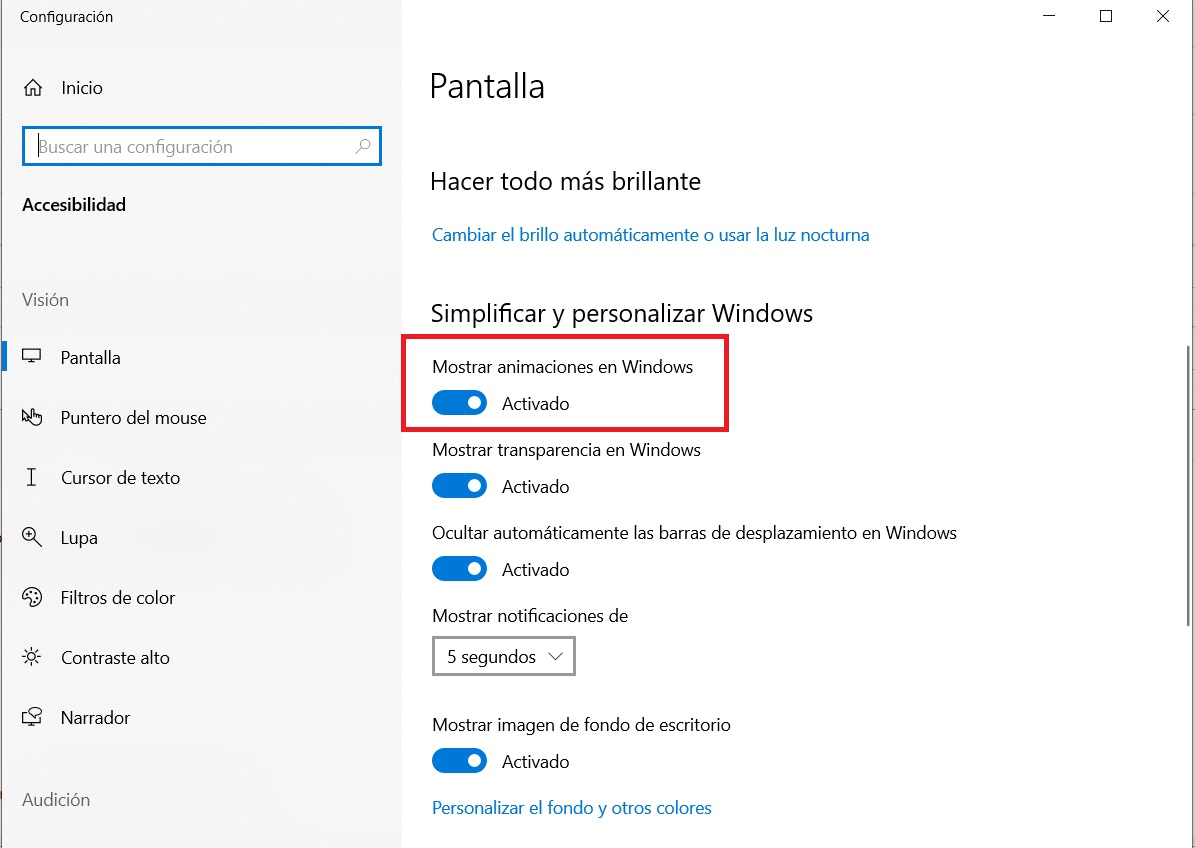Select the Pantalla monitor icon in the sidebar
The width and height of the screenshot is (1195, 848).
pos(31,357)
